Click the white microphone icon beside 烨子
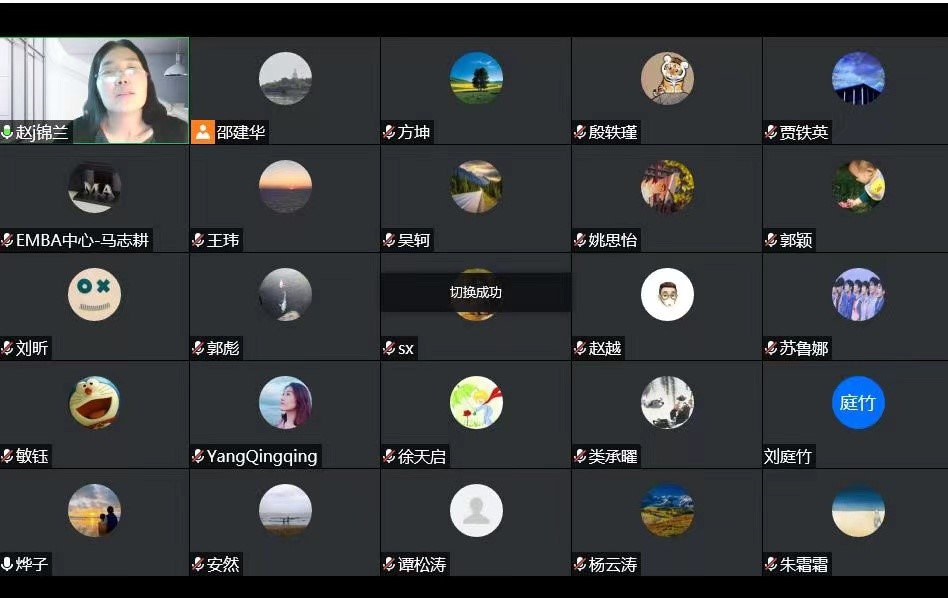 coord(7,564)
